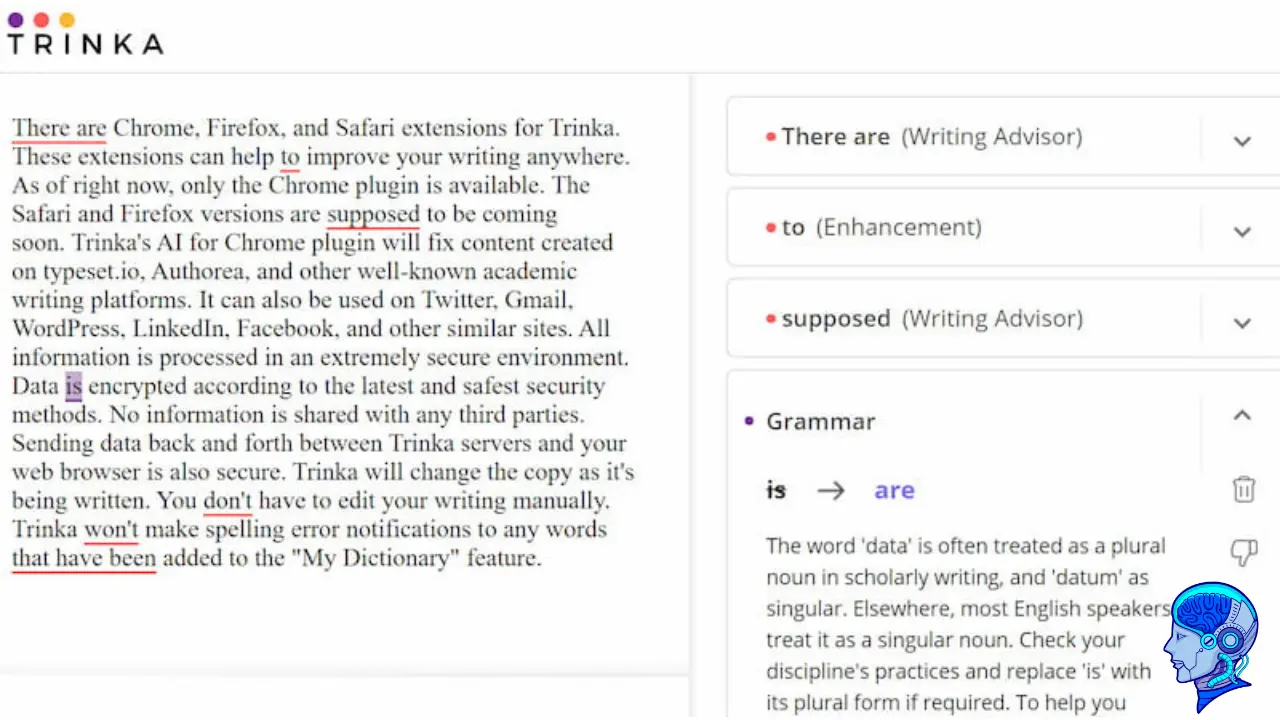Image resolution: width=1280 pixels, height=720 pixels.
Task: Click the trash icon to dismiss Grammar suggestion
Action: pyautogui.click(x=1243, y=490)
